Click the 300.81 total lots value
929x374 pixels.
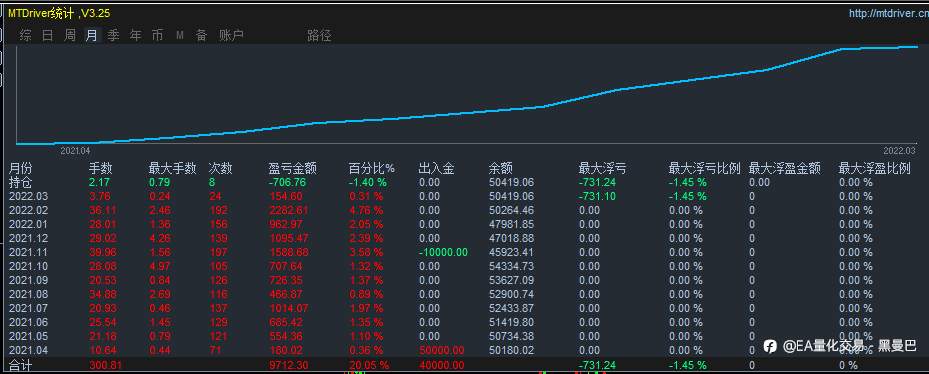pos(105,365)
